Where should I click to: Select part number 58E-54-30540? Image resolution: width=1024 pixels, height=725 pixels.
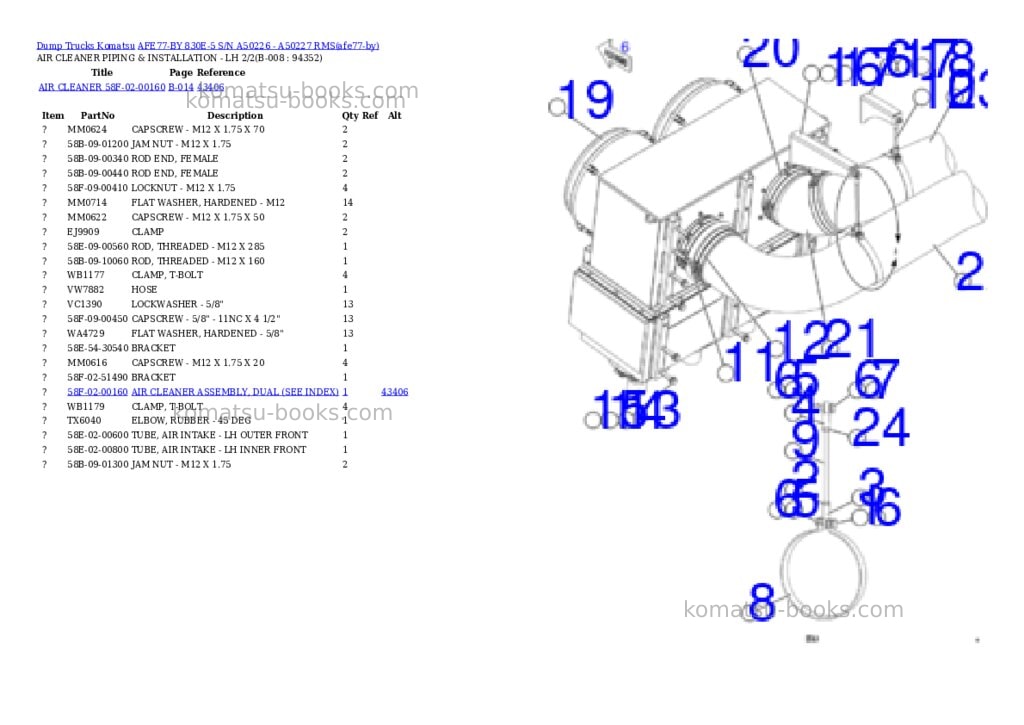98,348
